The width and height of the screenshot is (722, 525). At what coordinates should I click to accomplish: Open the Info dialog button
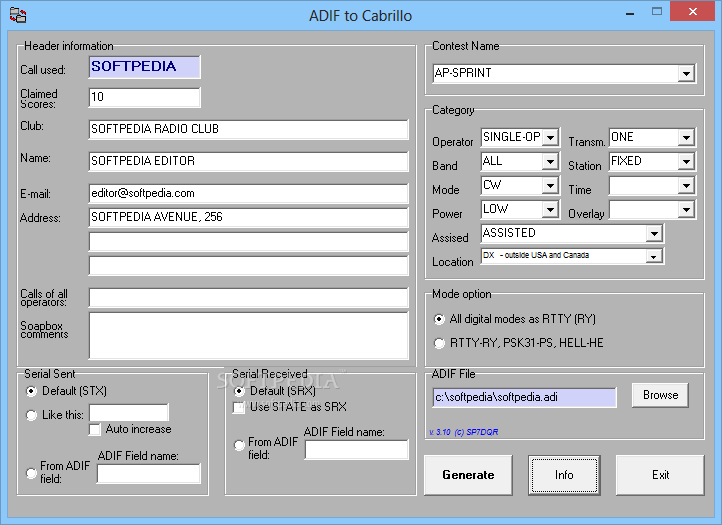564,475
